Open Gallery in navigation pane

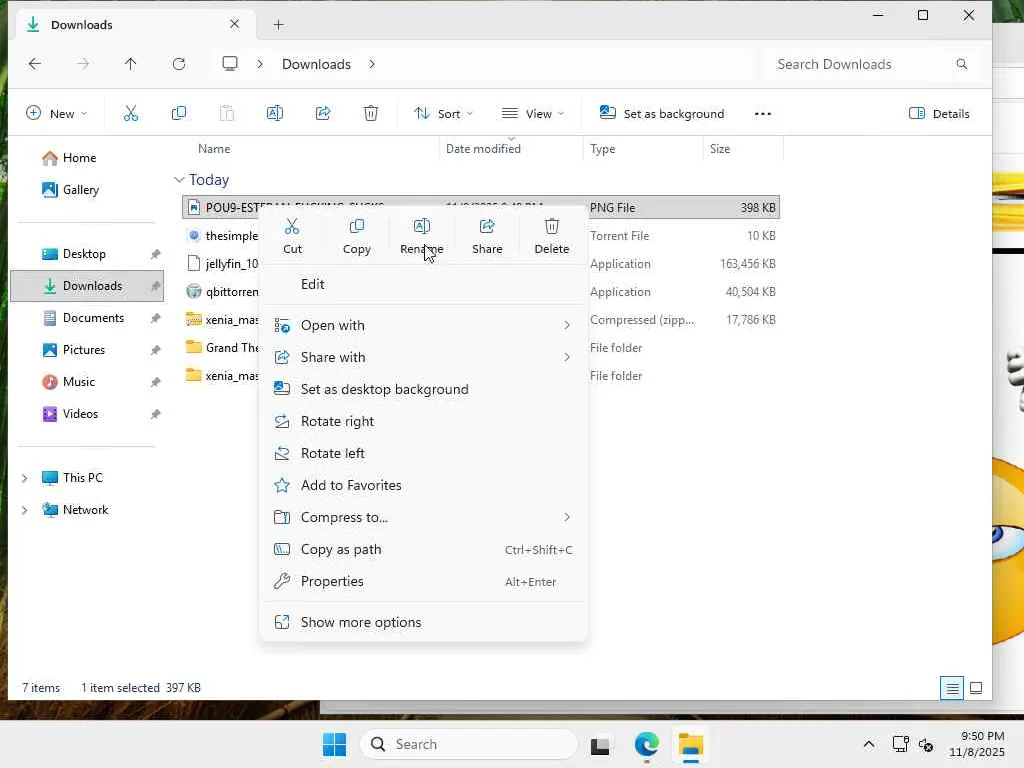point(87,190)
